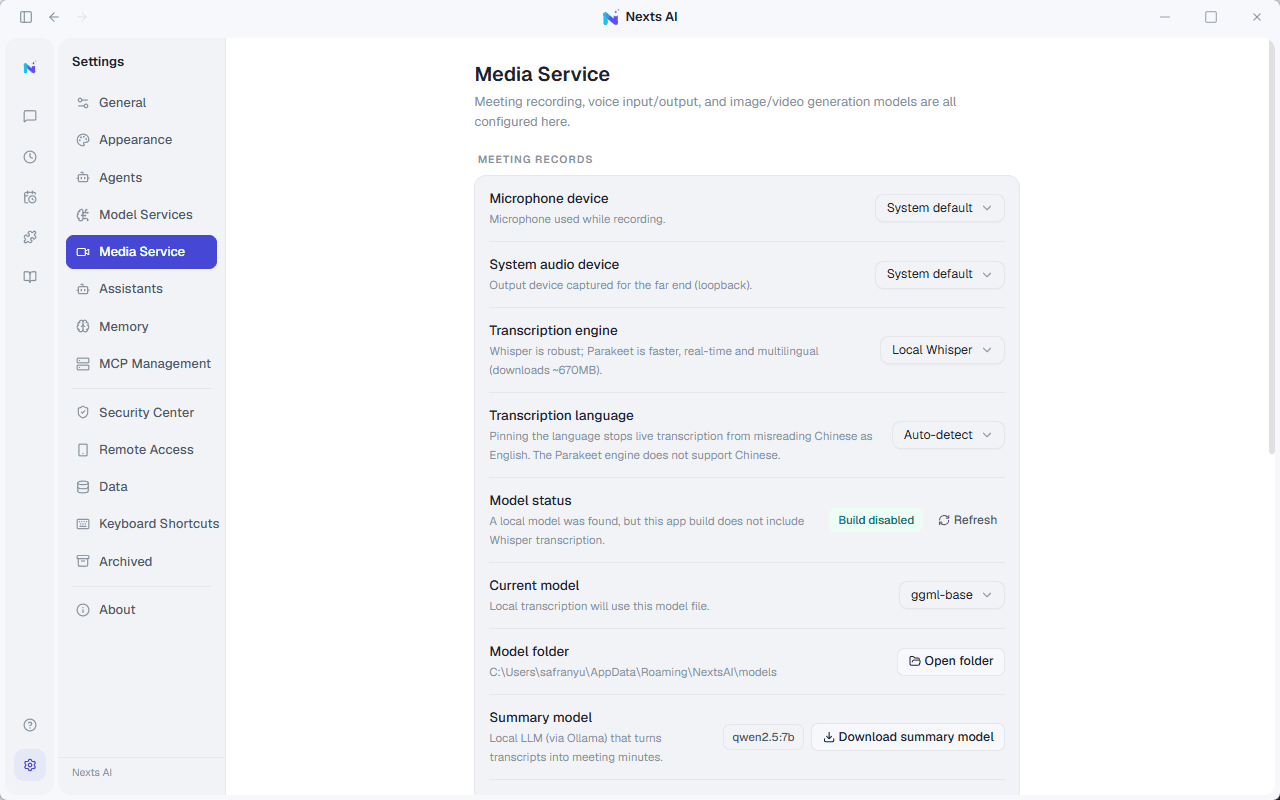
Task: Click the info icon beside About
Action: coord(83,610)
